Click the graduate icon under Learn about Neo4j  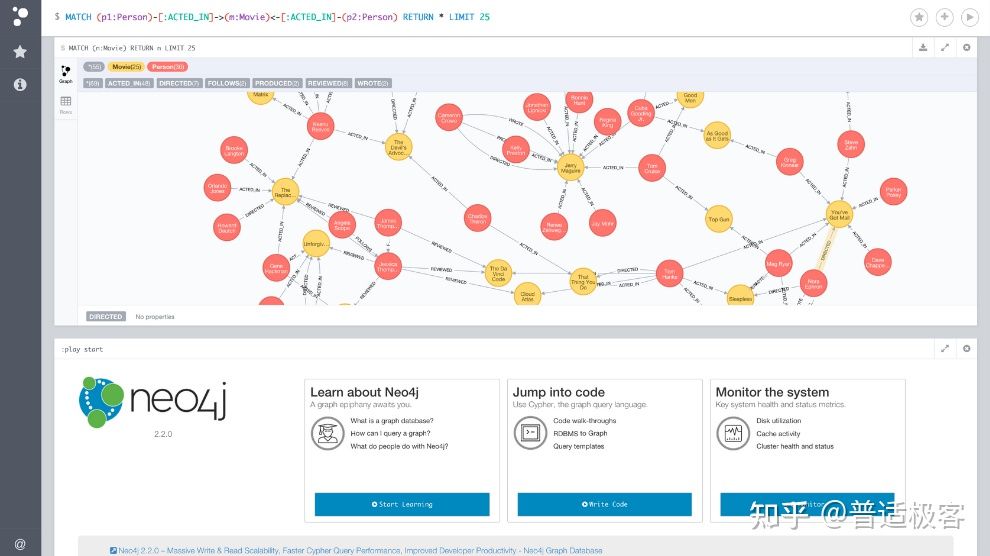coord(327,434)
